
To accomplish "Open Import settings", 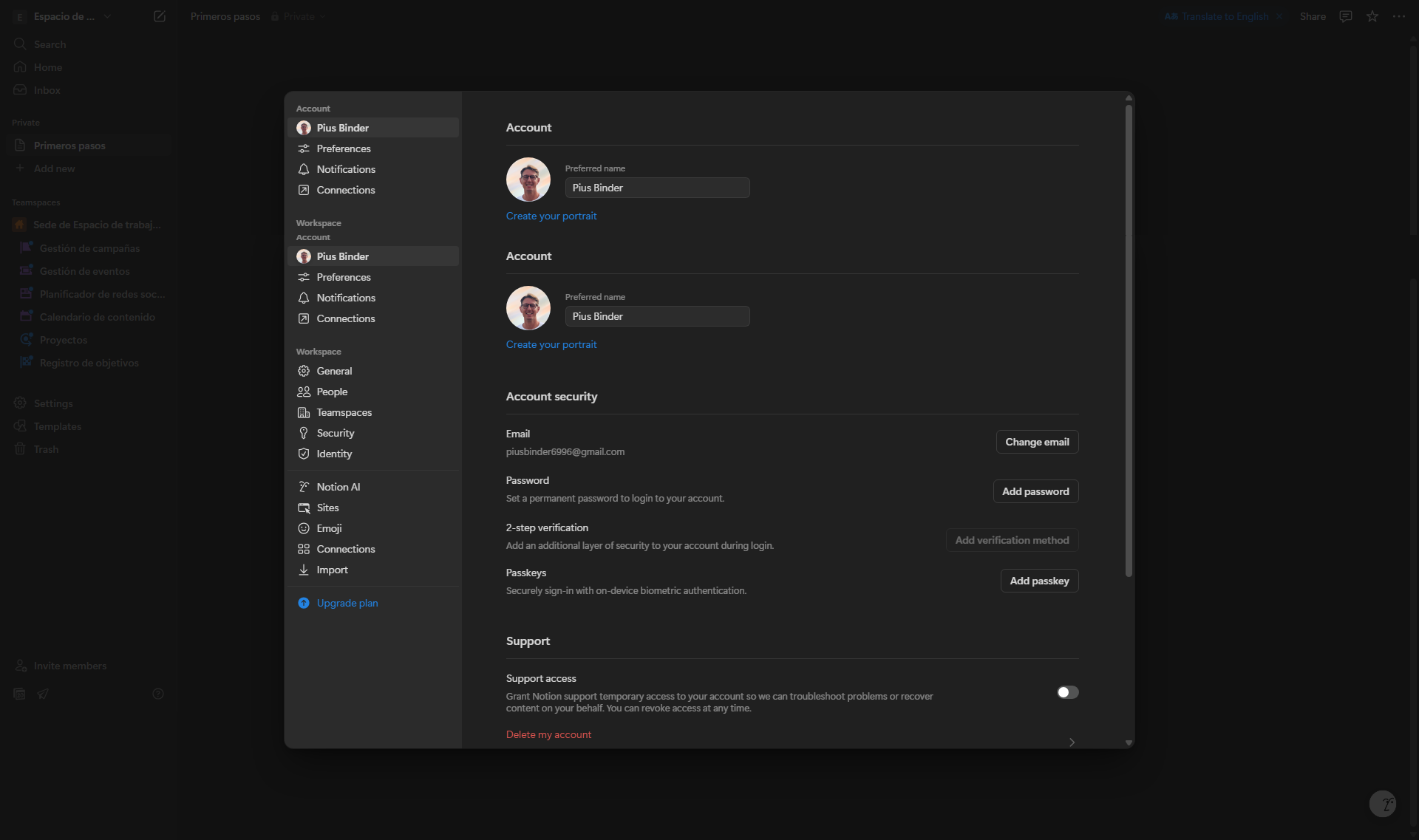I will pyautogui.click(x=373, y=570).
